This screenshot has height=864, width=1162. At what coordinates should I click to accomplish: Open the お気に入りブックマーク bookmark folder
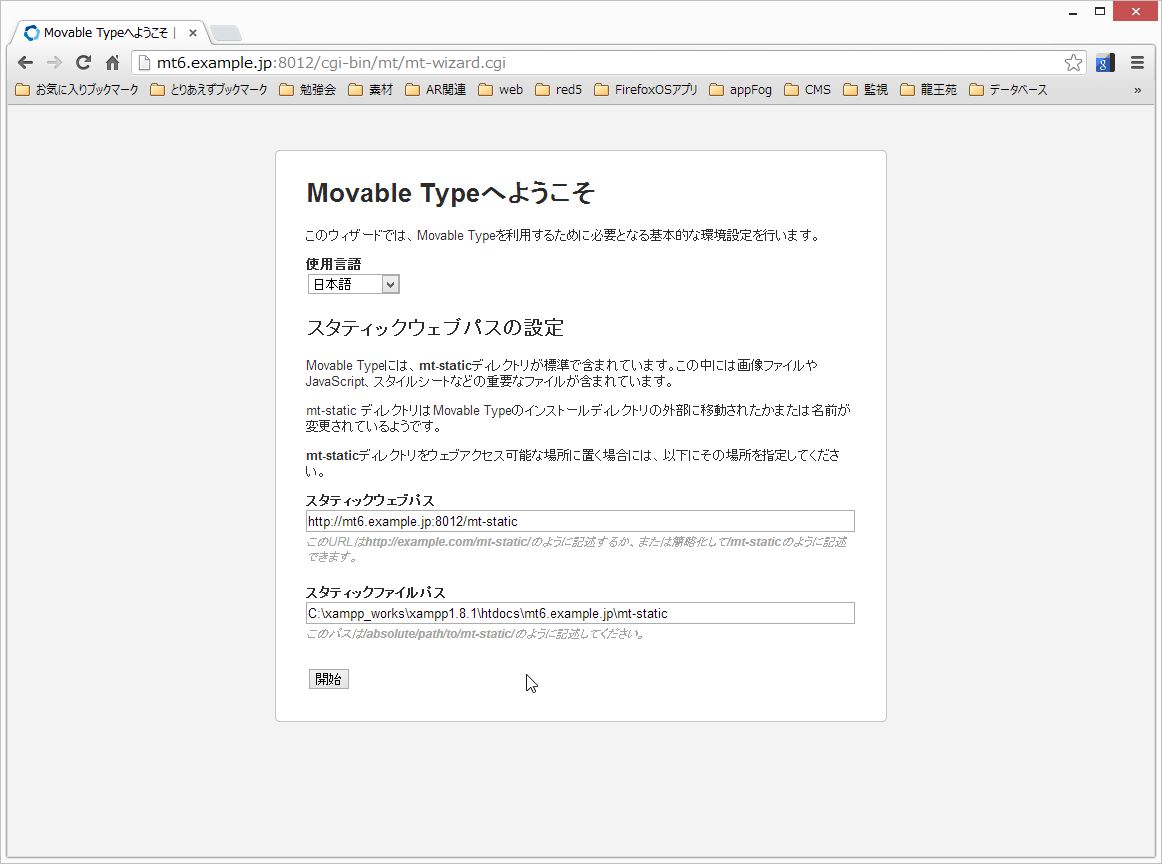(x=77, y=90)
